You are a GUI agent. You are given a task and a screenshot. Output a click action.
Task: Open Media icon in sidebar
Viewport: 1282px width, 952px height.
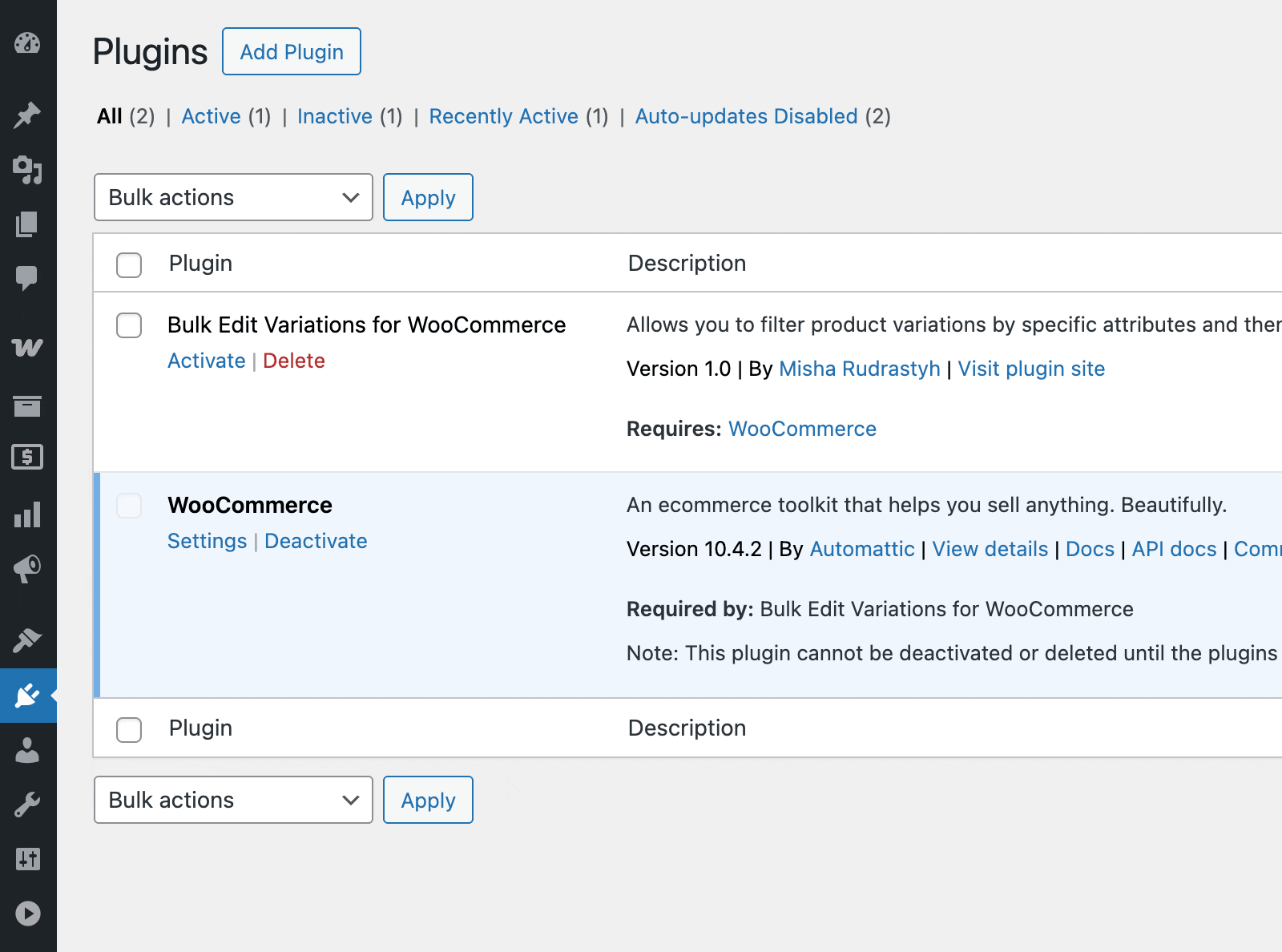(27, 170)
